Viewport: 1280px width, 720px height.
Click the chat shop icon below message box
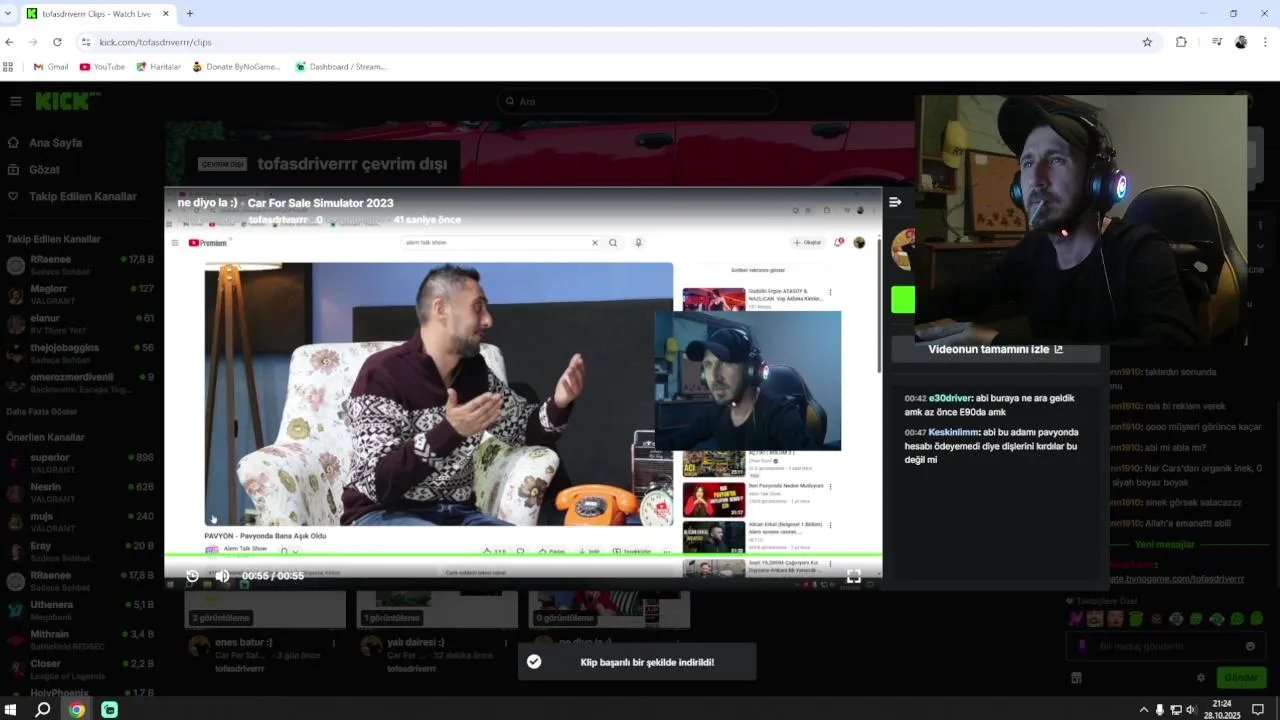tap(1076, 677)
